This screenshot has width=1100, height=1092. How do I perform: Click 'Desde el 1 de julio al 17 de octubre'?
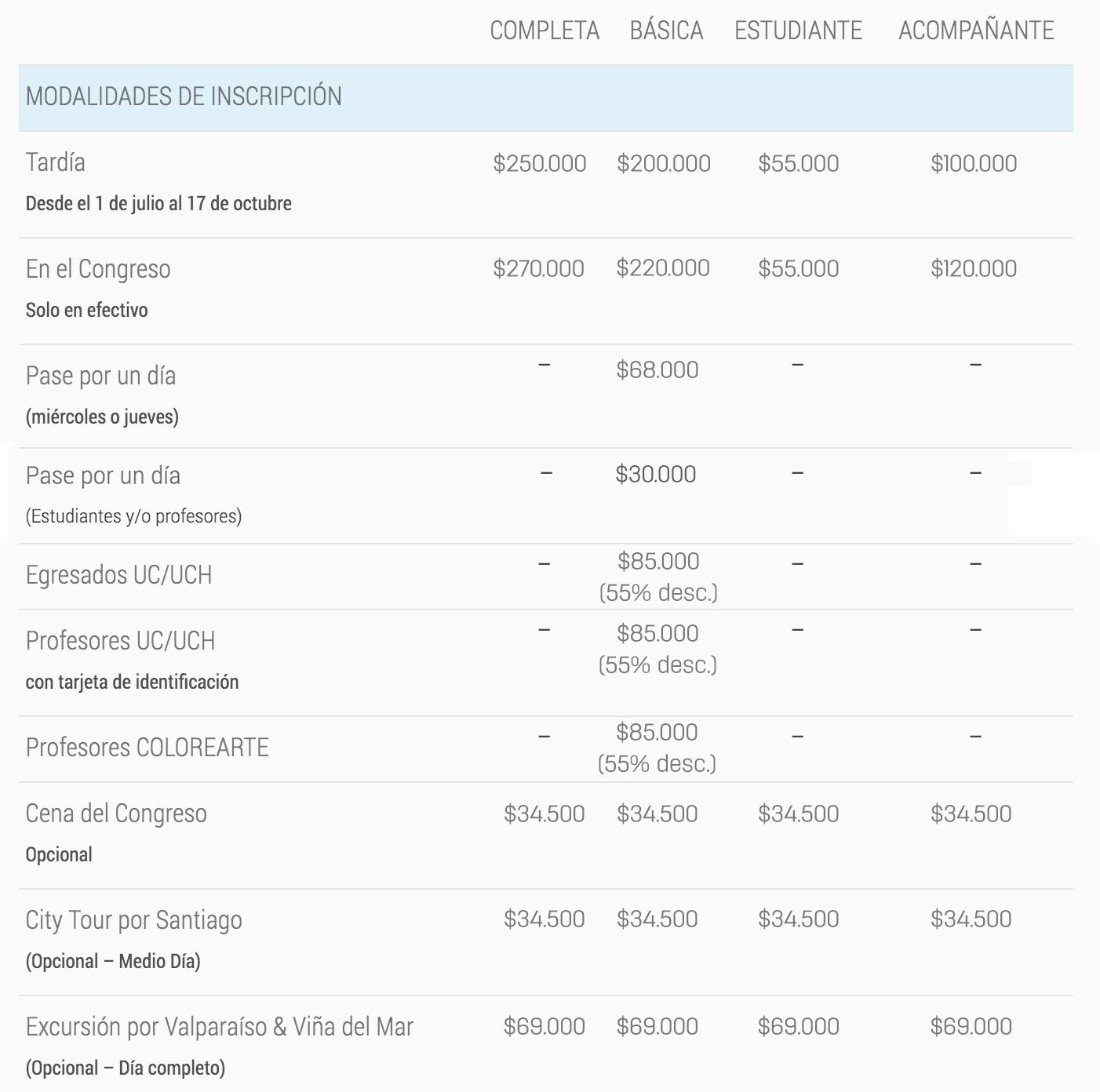pyautogui.click(x=158, y=204)
